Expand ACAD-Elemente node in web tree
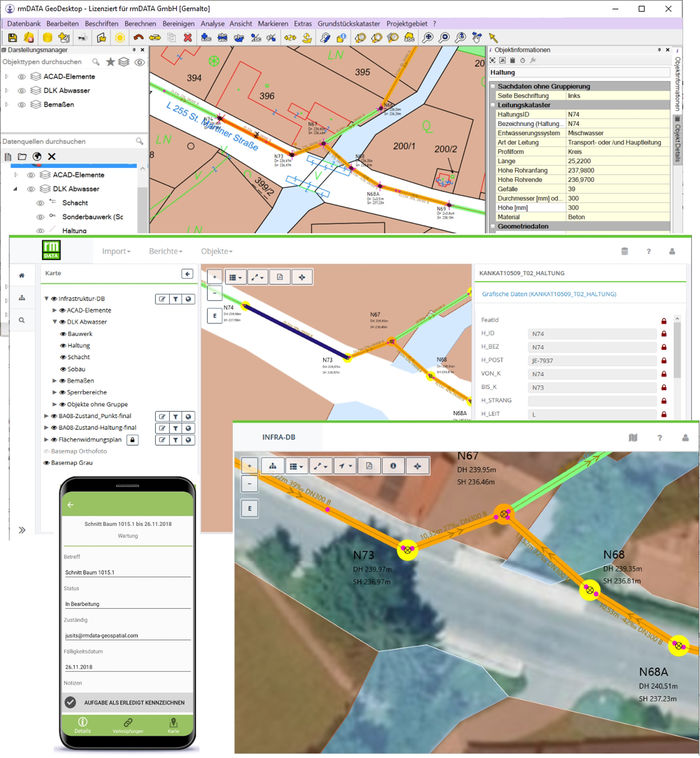The width and height of the screenshot is (700, 758). coord(55,310)
